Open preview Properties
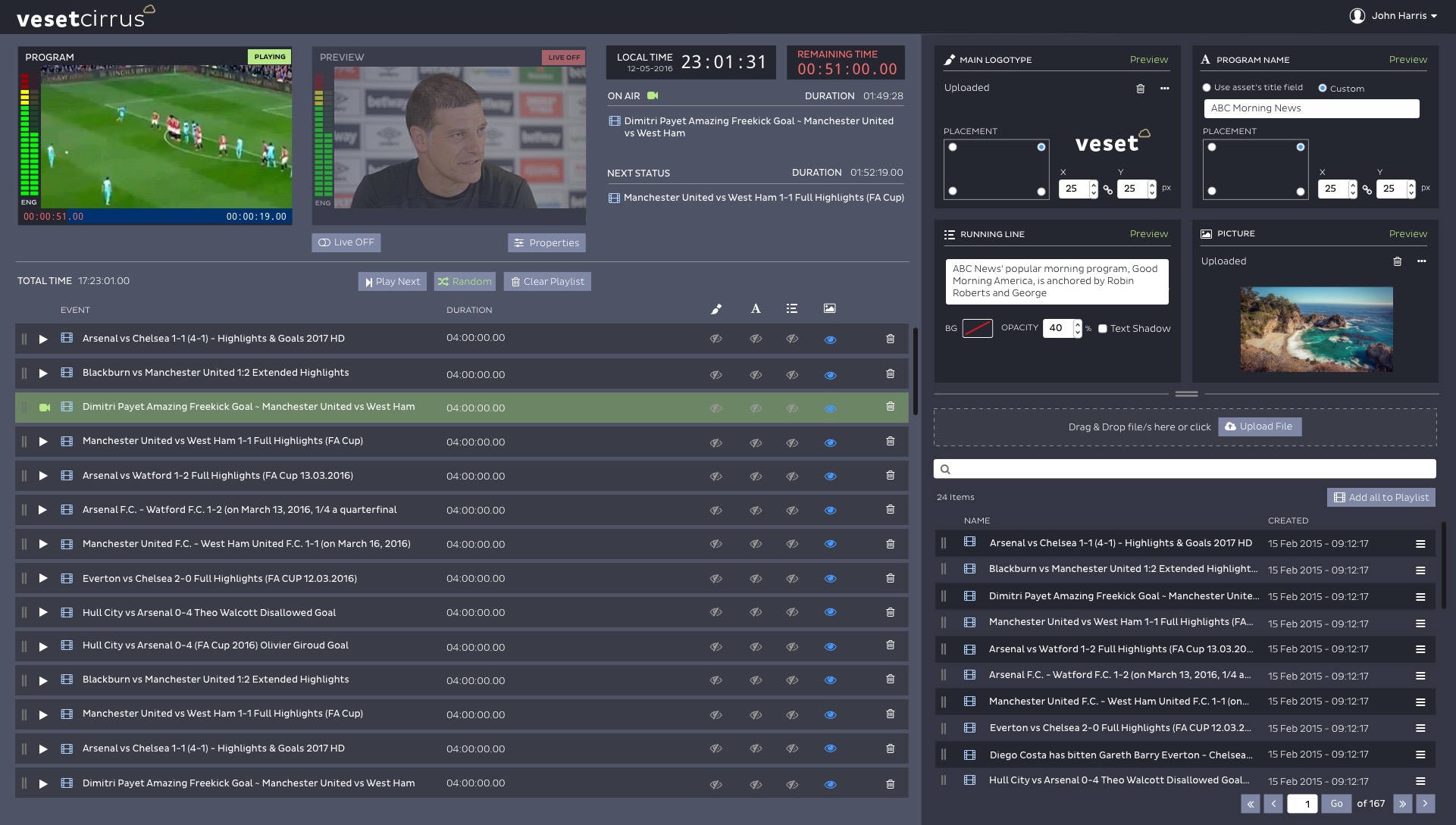Image resolution: width=1456 pixels, height=825 pixels. (x=546, y=243)
